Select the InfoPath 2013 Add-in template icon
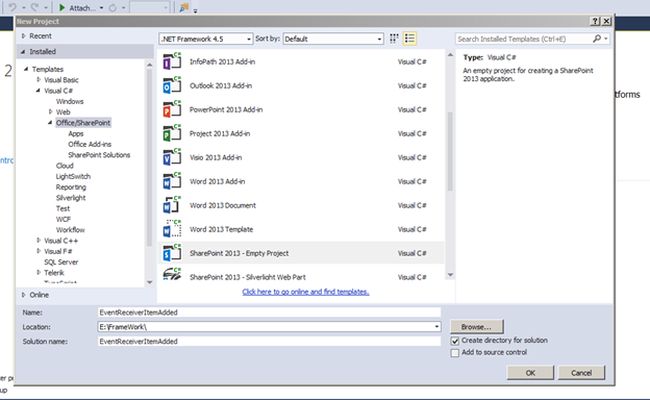The height and width of the screenshot is (400, 650). [x=172, y=62]
